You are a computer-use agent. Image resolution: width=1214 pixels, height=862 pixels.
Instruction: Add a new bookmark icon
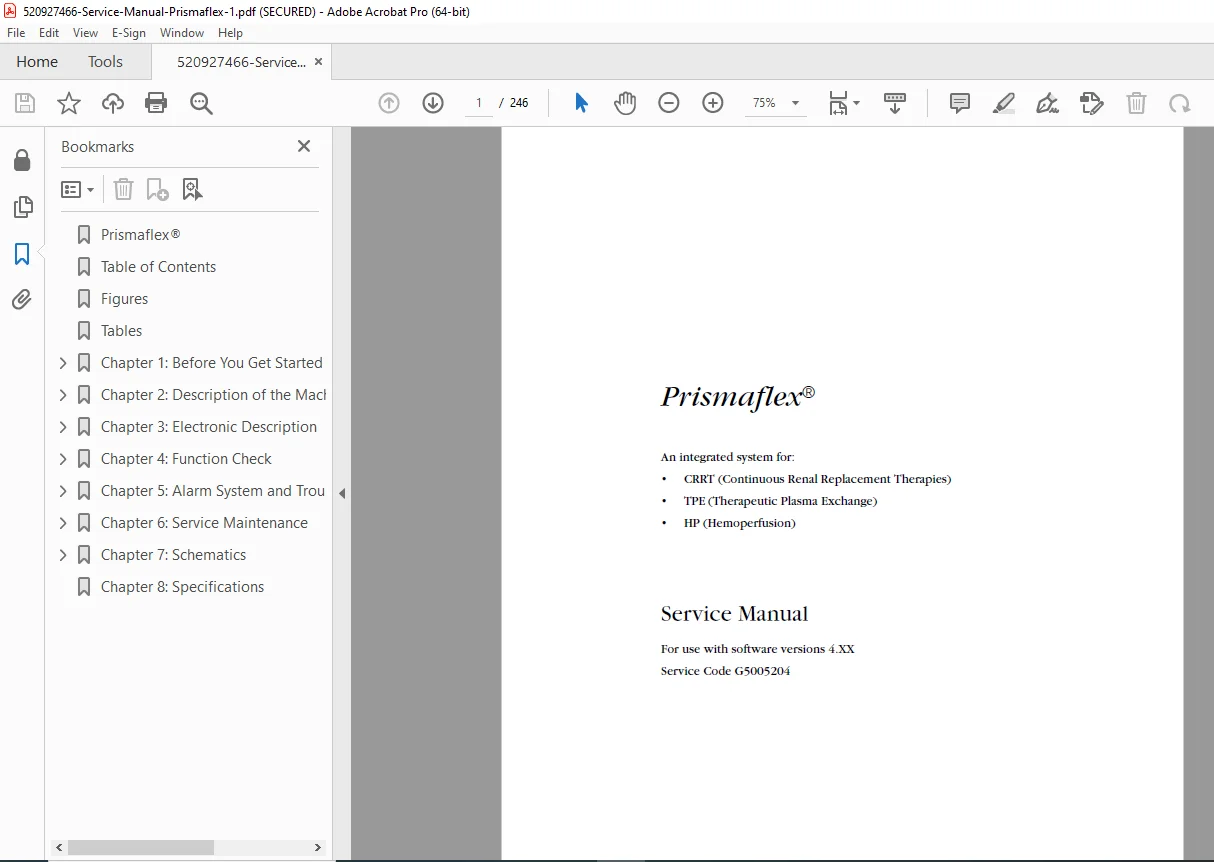(x=157, y=189)
